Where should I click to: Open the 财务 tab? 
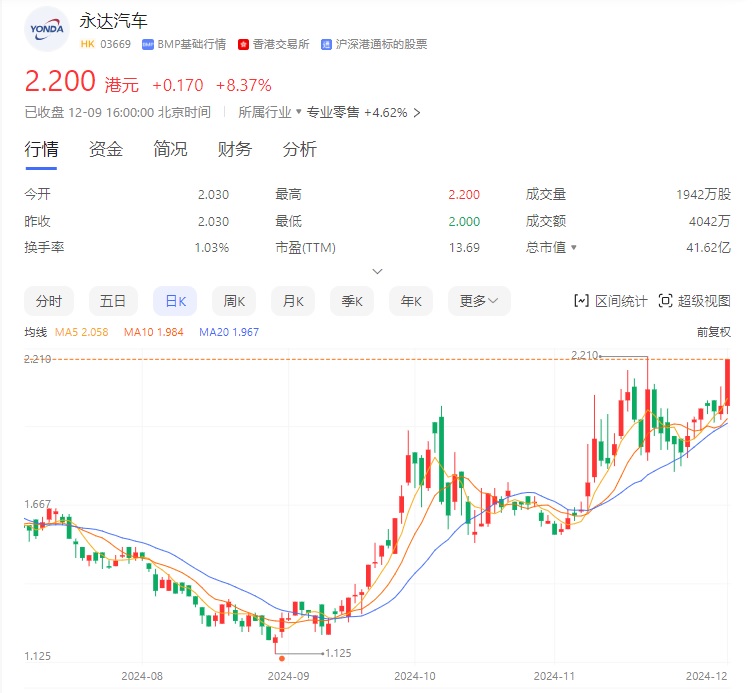(x=235, y=150)
